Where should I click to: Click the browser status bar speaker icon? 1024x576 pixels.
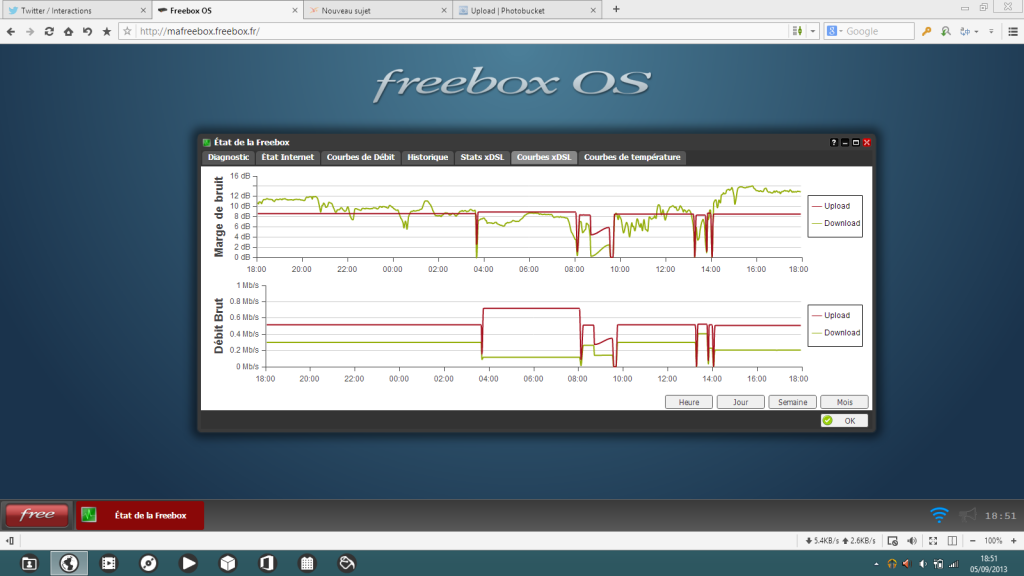(x=912, y=541)
